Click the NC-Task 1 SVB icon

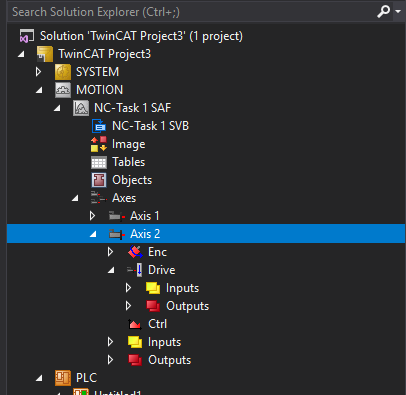tap(99, 126)
